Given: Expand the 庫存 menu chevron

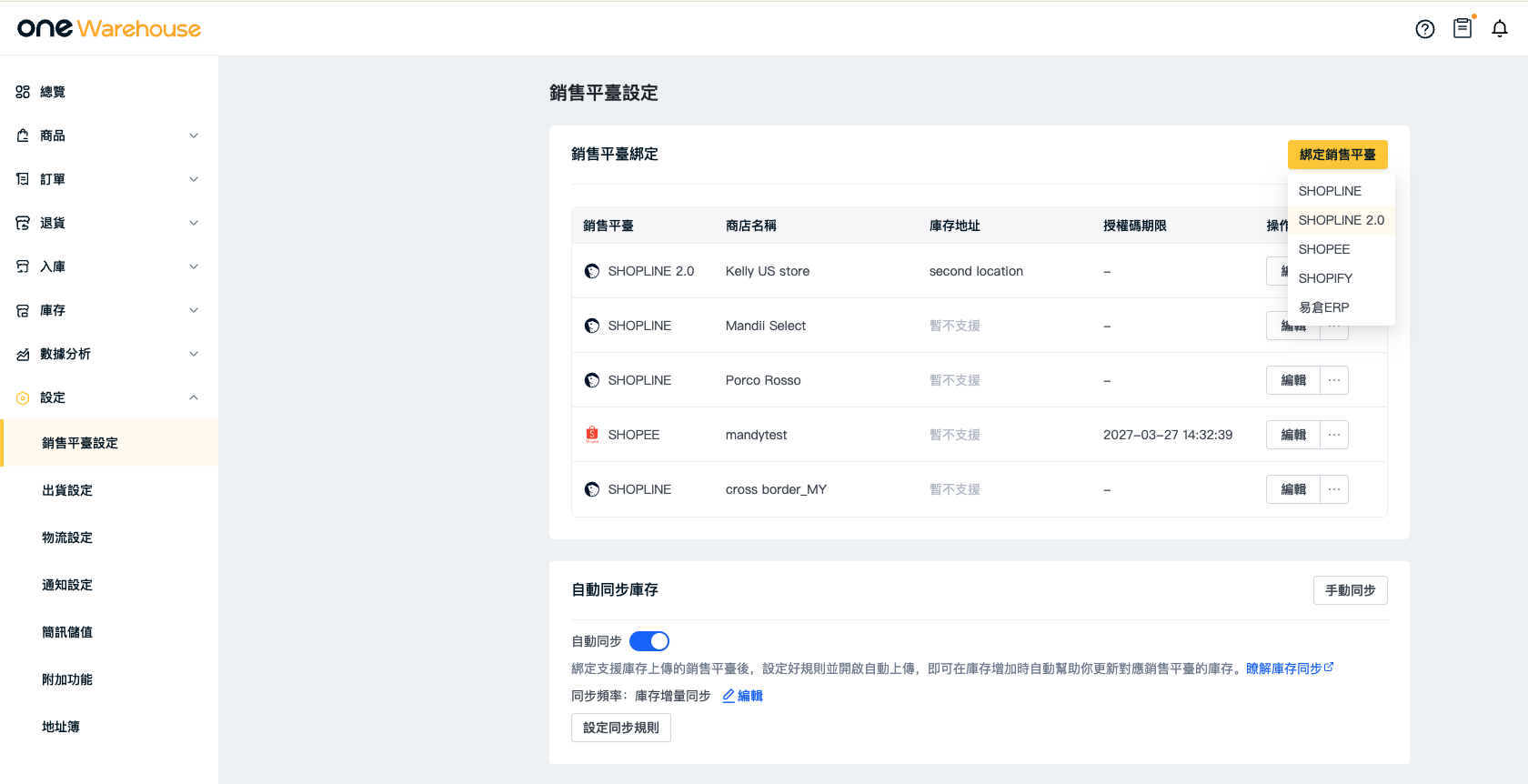Looking at the screenshot, I should (x=194, y=310).
